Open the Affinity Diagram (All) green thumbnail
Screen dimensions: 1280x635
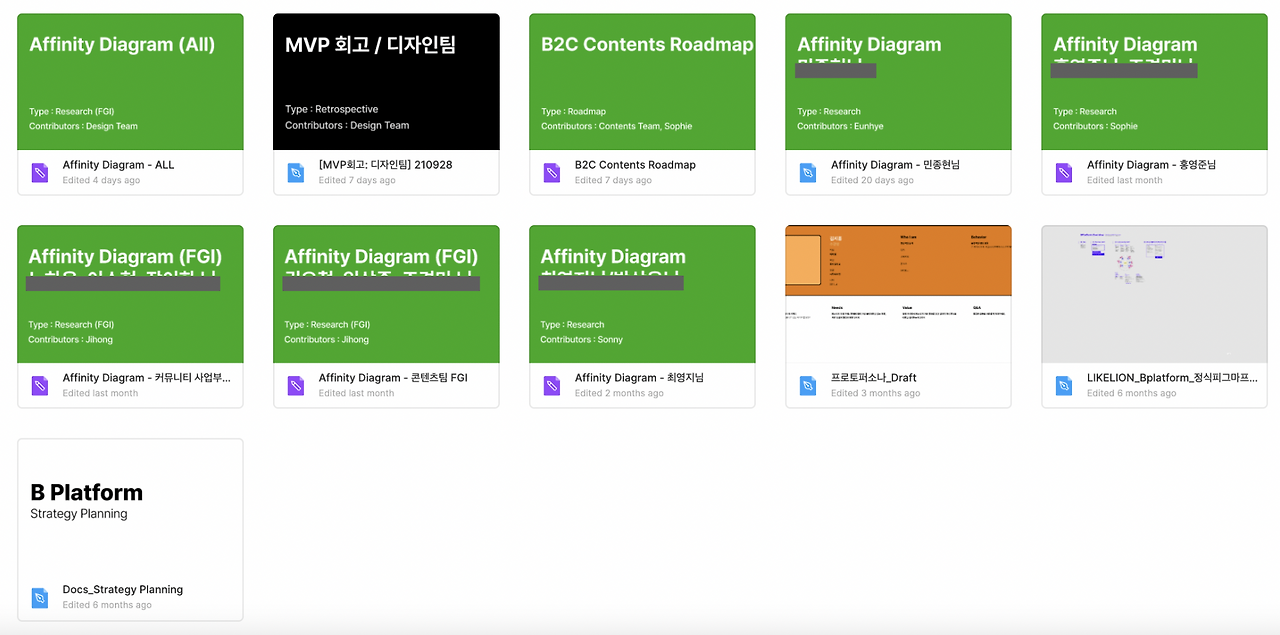[130, 82]
